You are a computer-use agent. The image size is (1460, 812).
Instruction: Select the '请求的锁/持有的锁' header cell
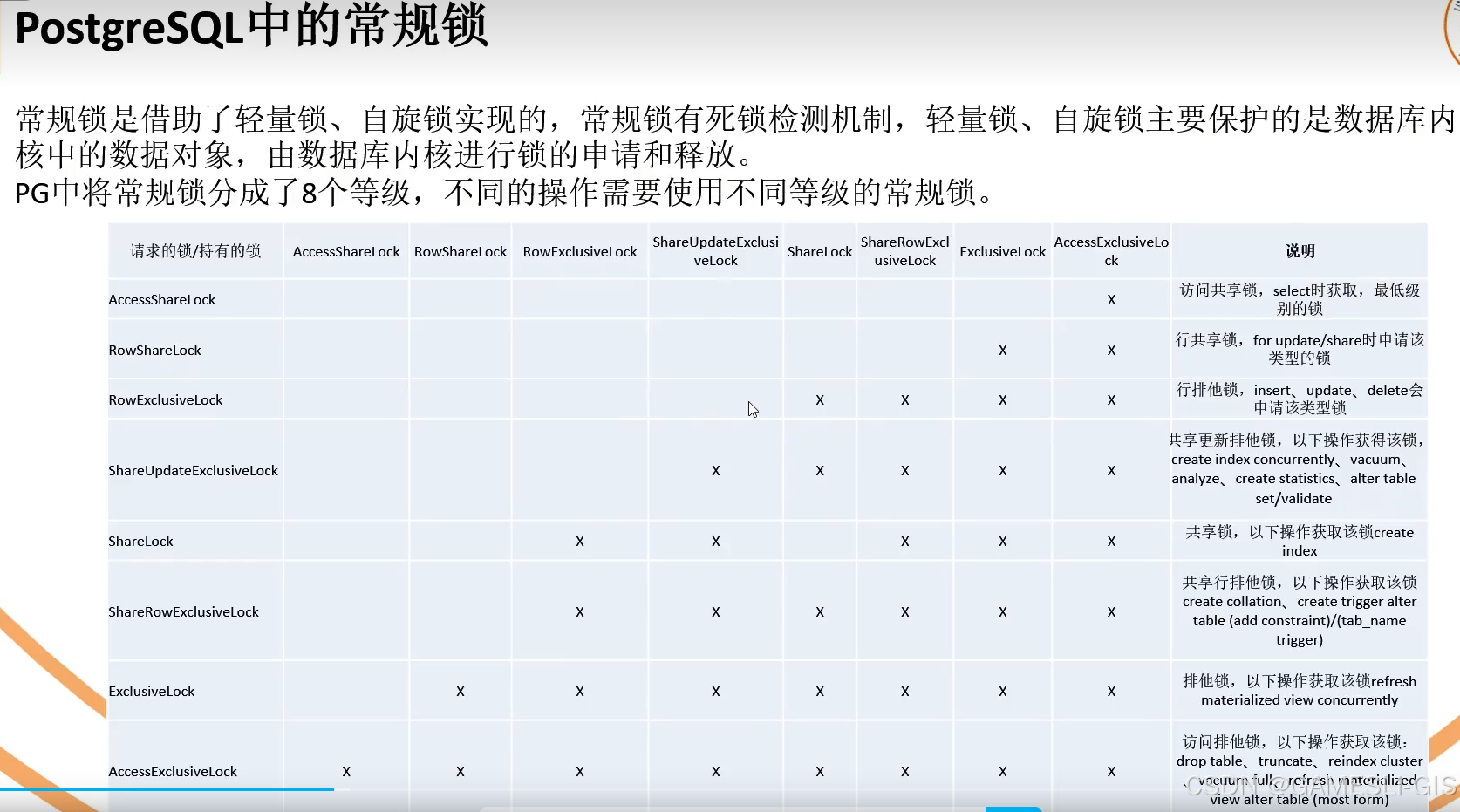coord(195,251)
